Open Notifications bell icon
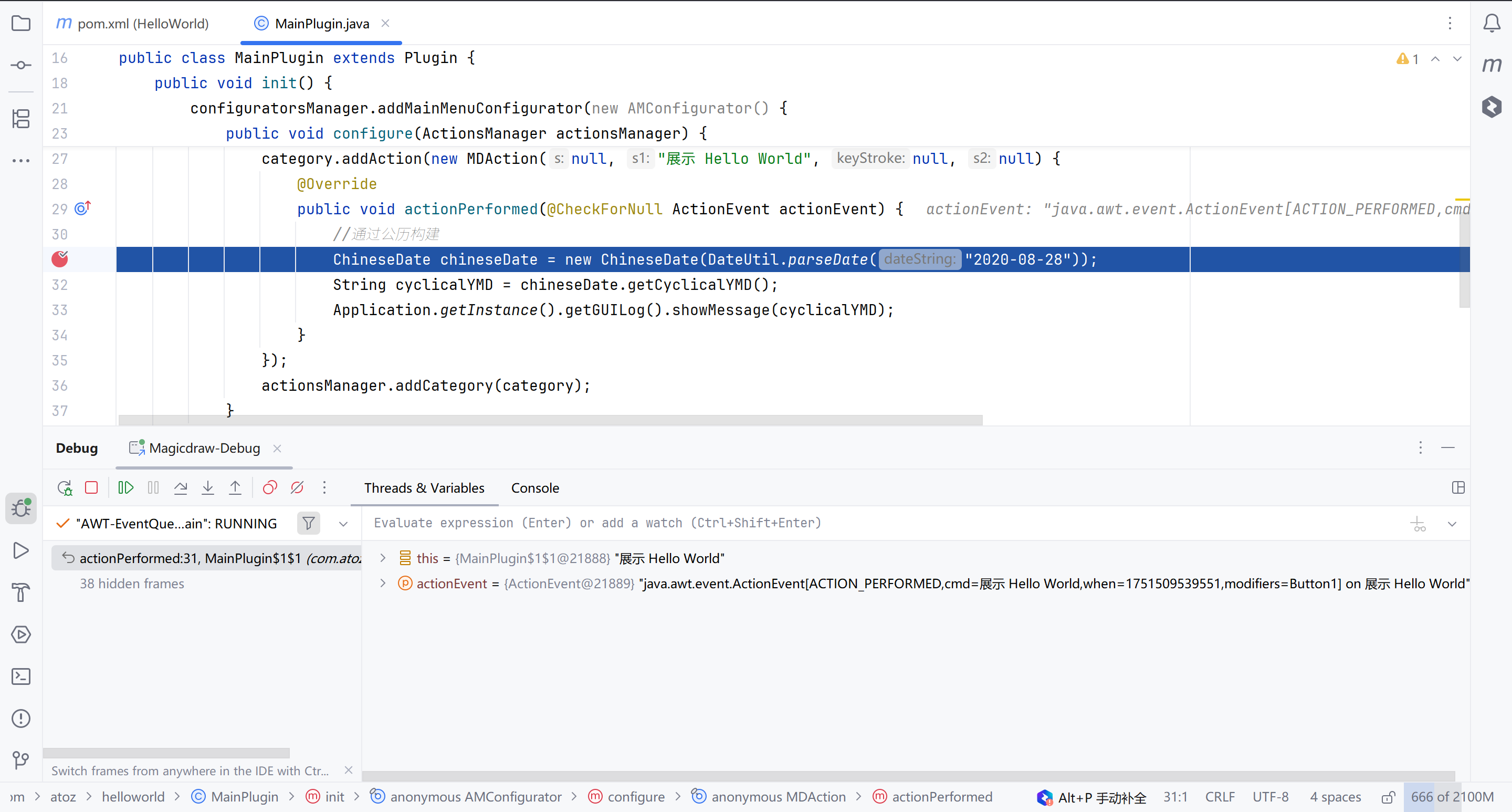Viewport: 1512px width, 812px height. [x=1491, y=24]
